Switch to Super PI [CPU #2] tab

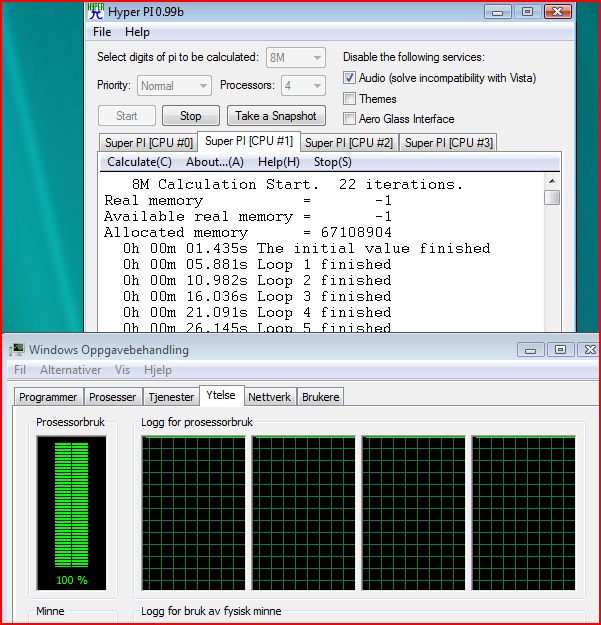[349, 143]
